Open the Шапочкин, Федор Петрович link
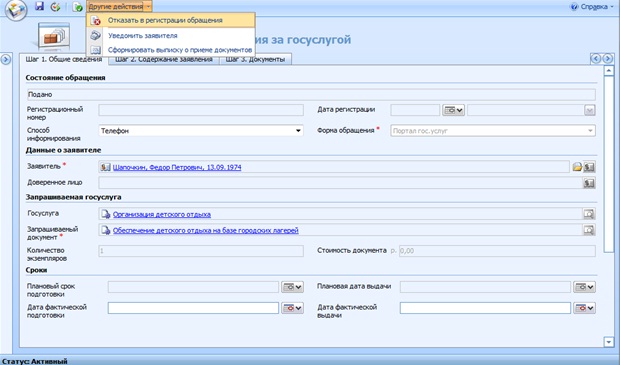Viewport: 620px width, 365px height. pos(177,167)
